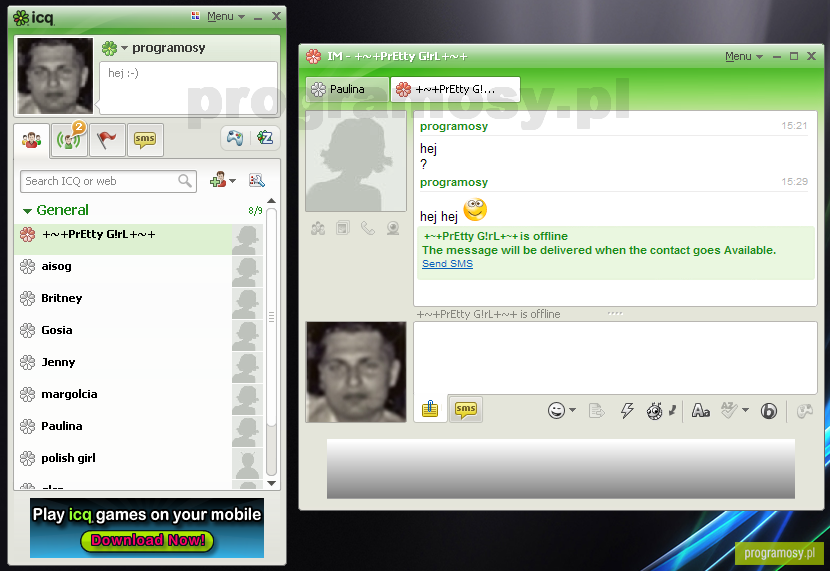Click the send file icon in IM toolbar
Viewport: 830px width, 571px height.
[597, 411]
